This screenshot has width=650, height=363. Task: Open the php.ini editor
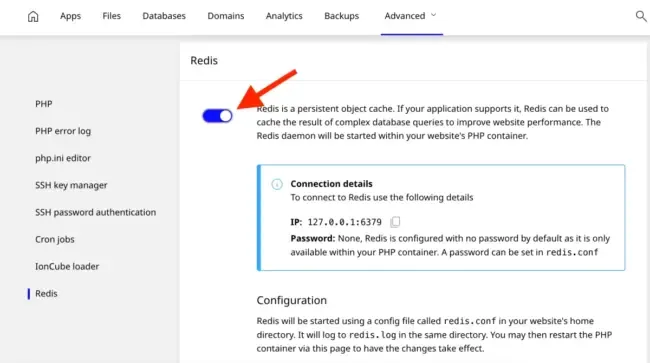click(63, 158)
